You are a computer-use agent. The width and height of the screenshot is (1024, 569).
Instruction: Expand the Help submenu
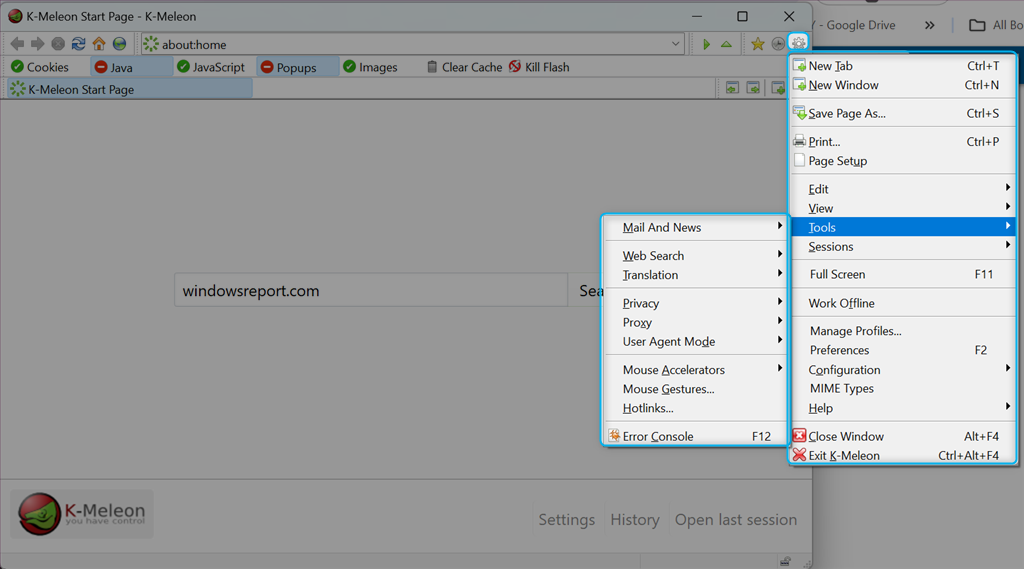tap(904, 408)
